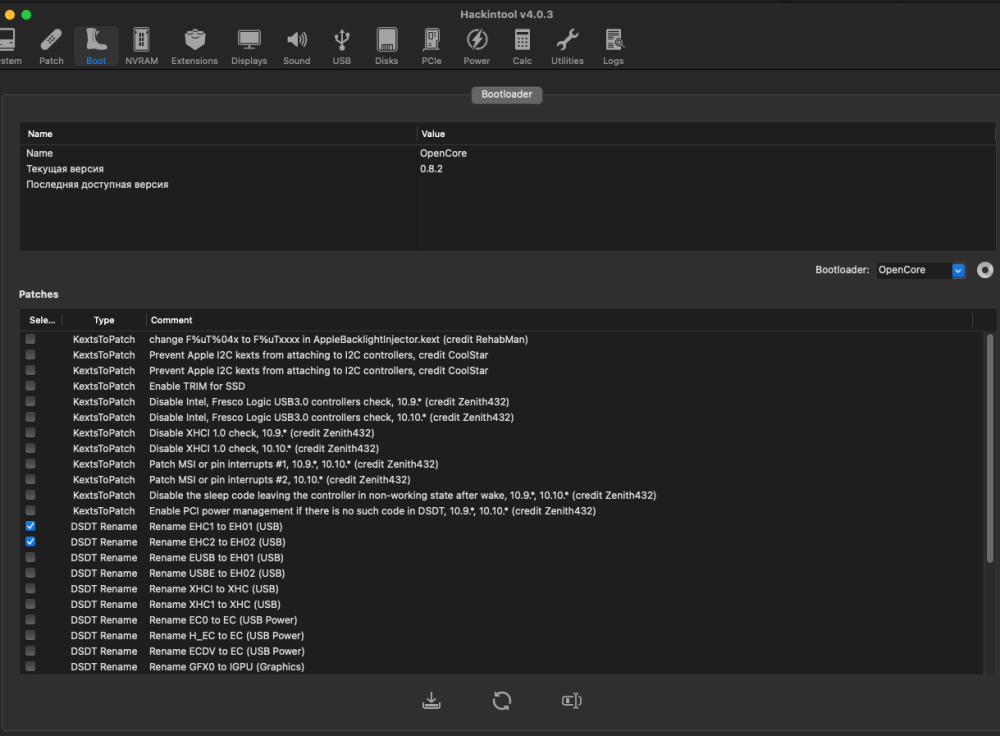Open the Calc section

click(522, 47)
